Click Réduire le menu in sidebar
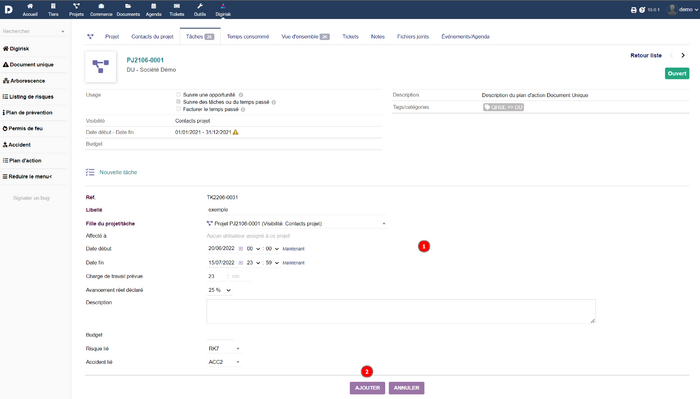 [27, 177]
